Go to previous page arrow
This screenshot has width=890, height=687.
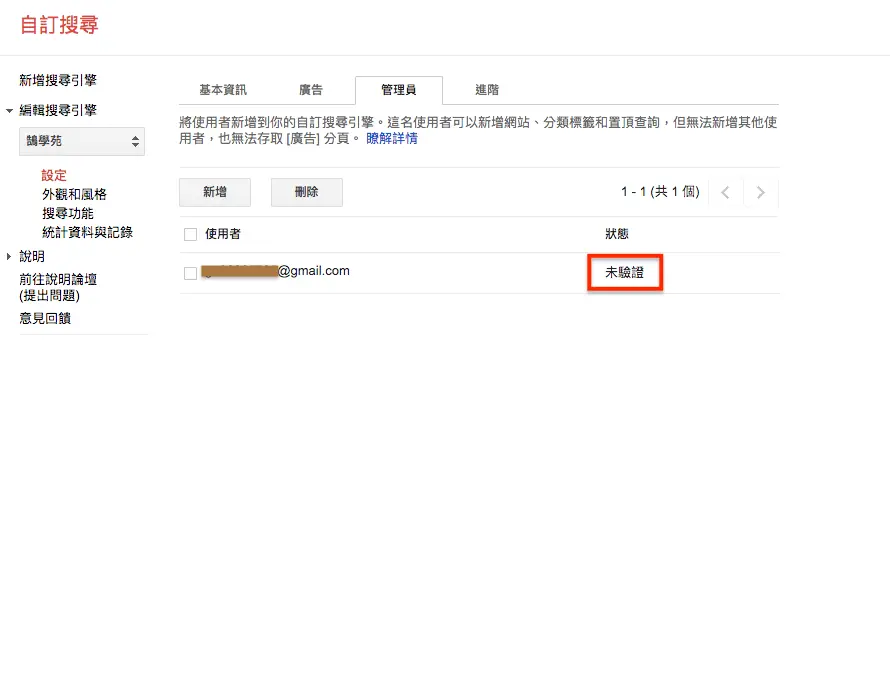[x=725, y=192]
